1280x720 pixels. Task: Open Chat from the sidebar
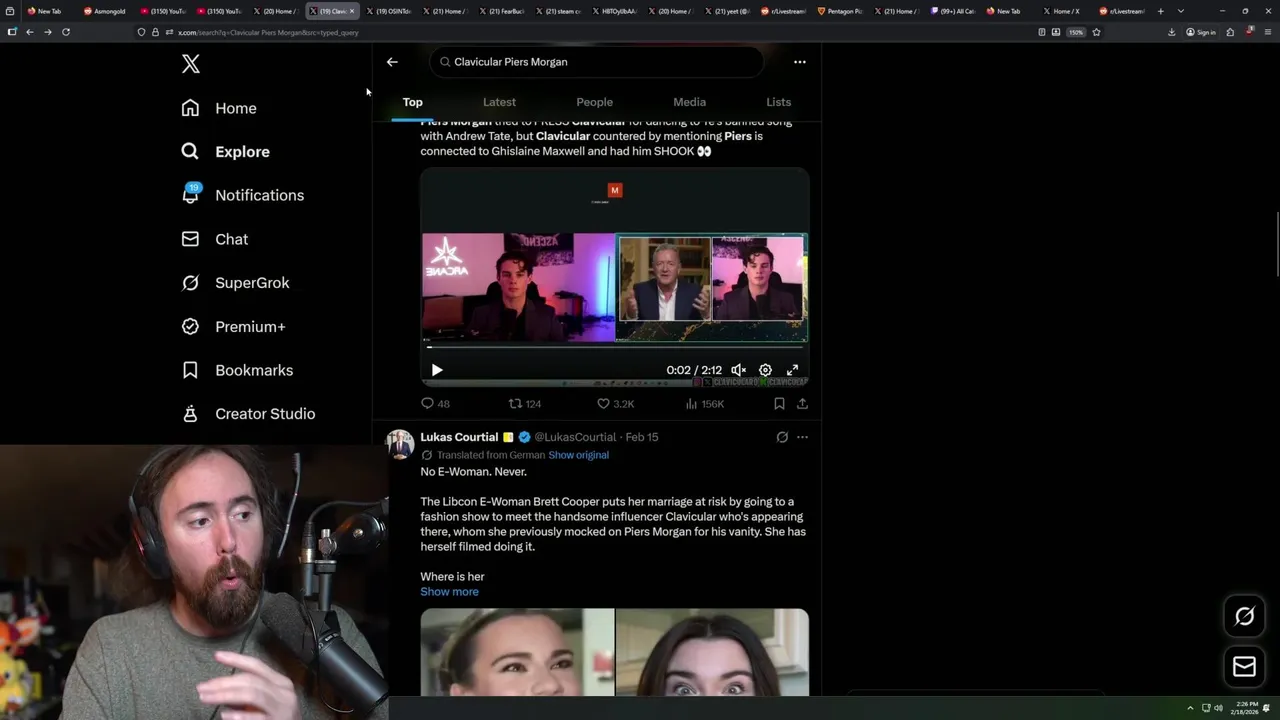214,239
